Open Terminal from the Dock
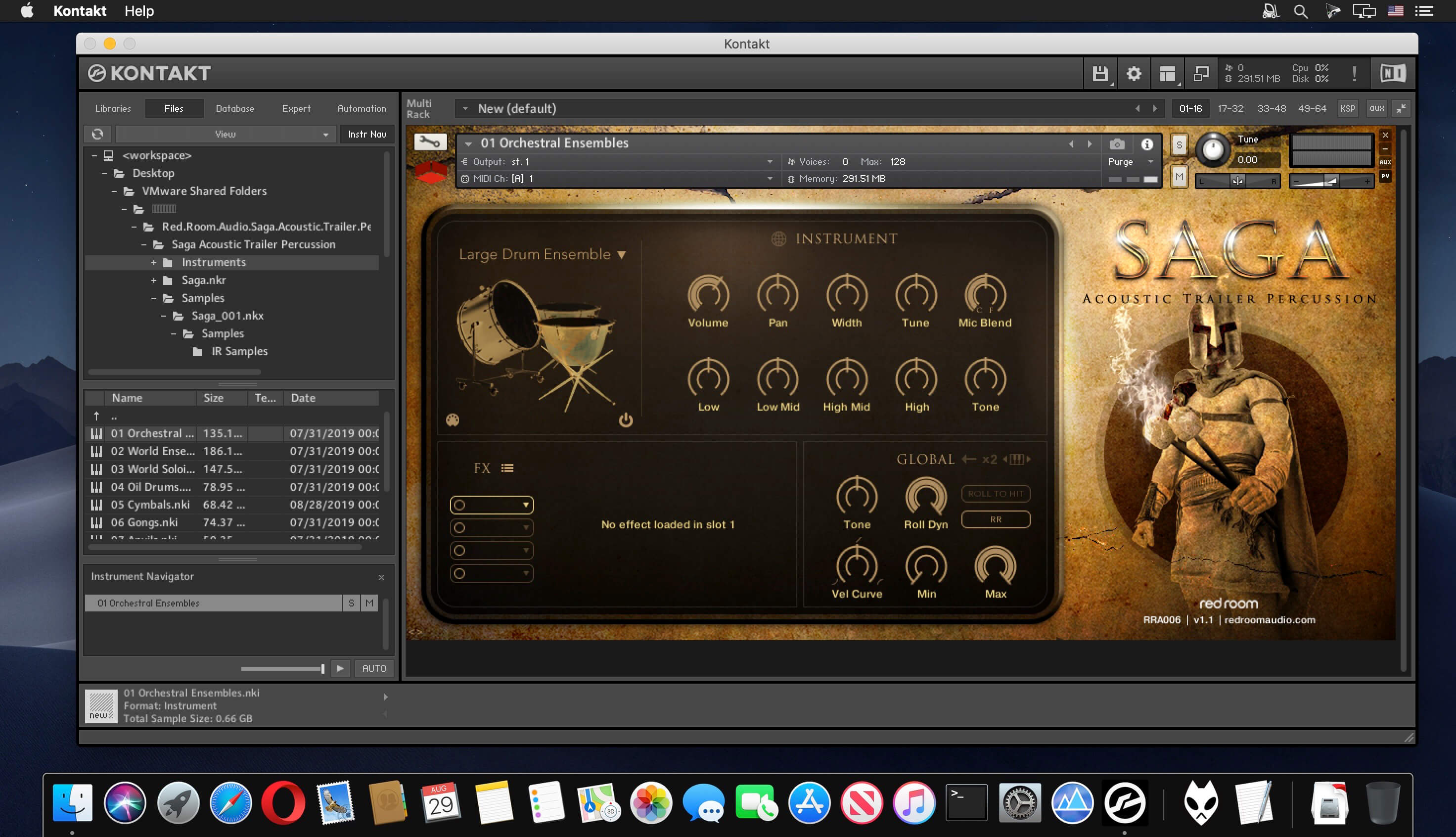This screenshot has width=1456, height=837. point(966,802)
